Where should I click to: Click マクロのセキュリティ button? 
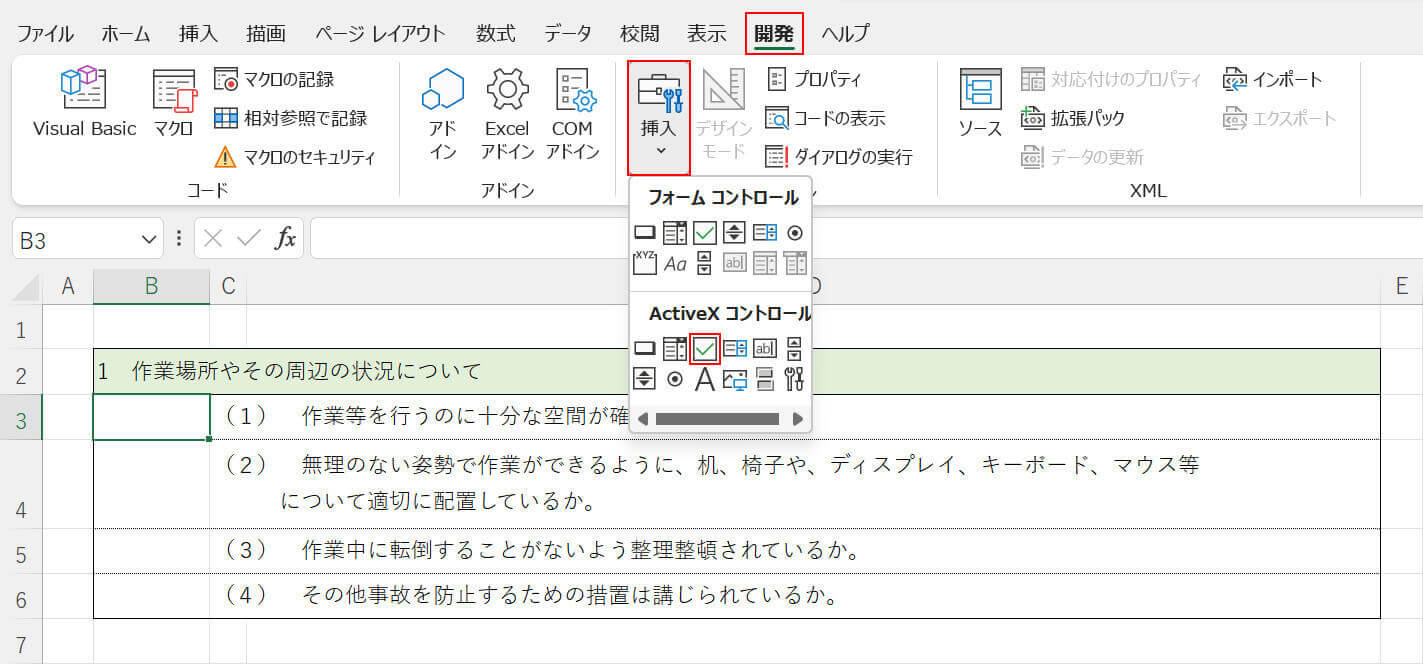[296, 157]
